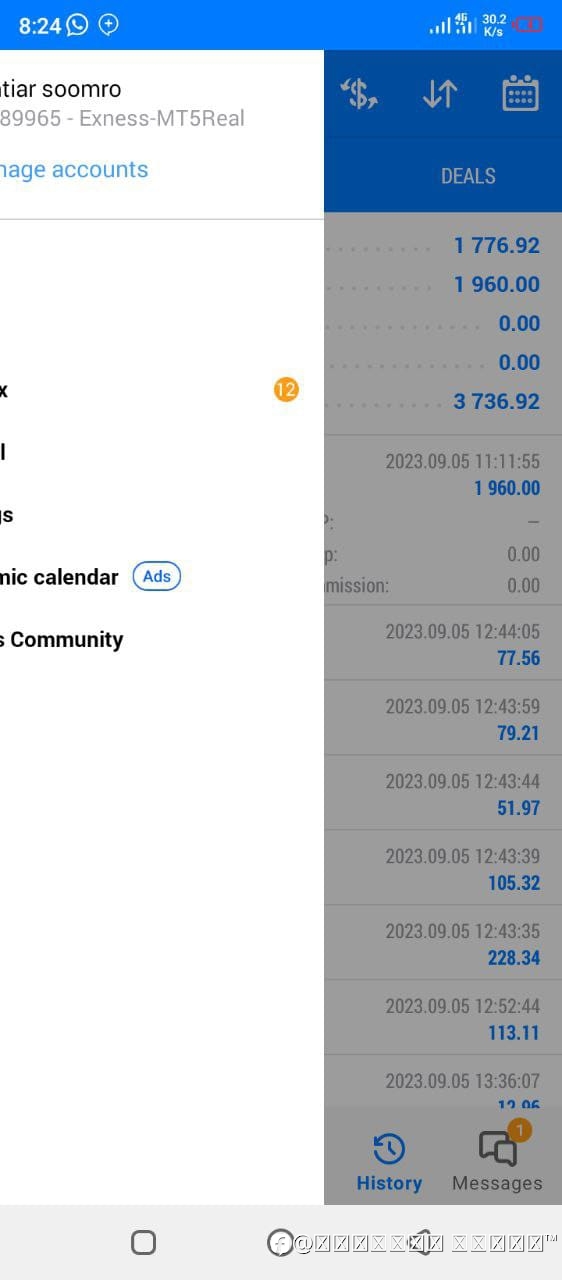The width and height of the screenshot is (562, 1280).
Task: Open the Manage accounts link
Action: tap(74, 170)
